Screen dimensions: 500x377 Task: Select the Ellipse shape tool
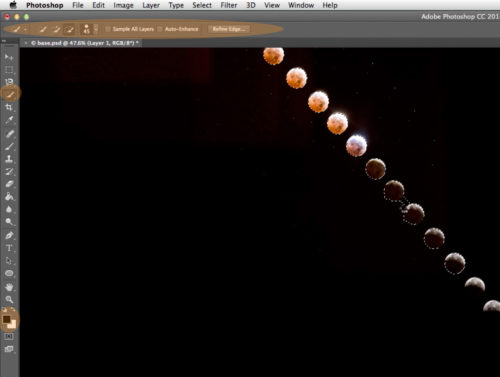tap(9, 273)
